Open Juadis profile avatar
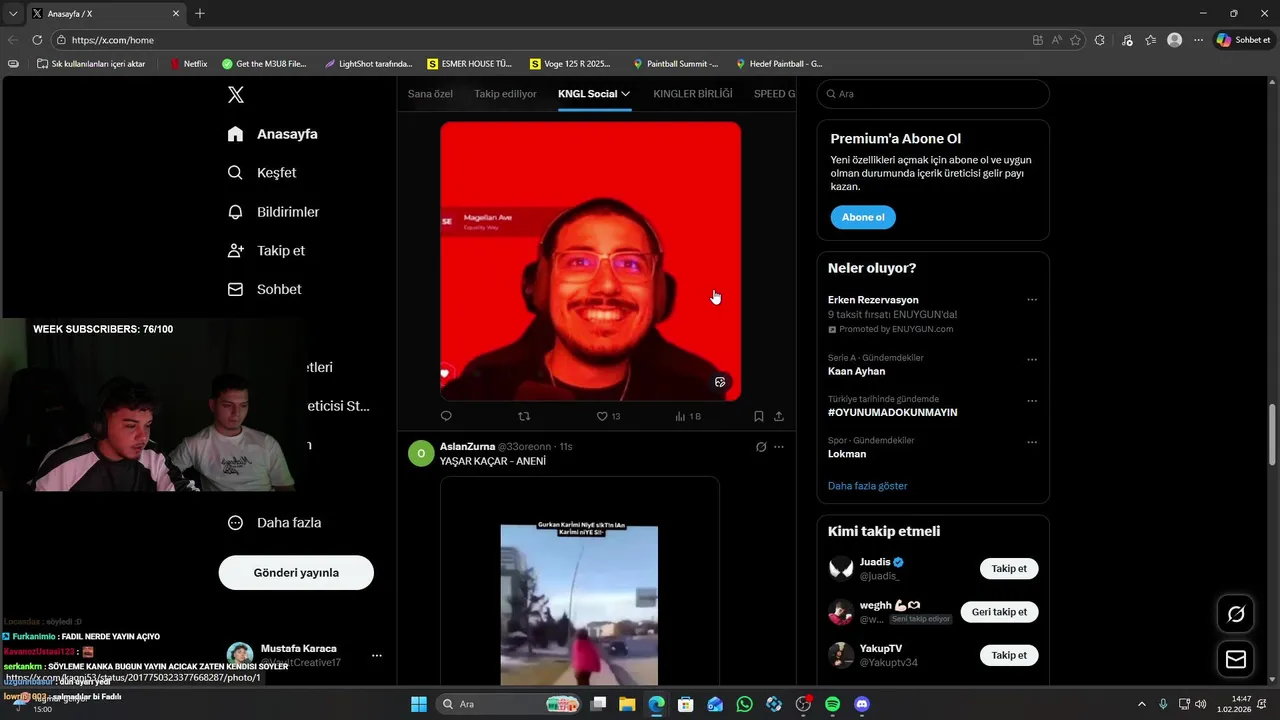This screenshot has width=1280, height=720. tap(841, 569)
